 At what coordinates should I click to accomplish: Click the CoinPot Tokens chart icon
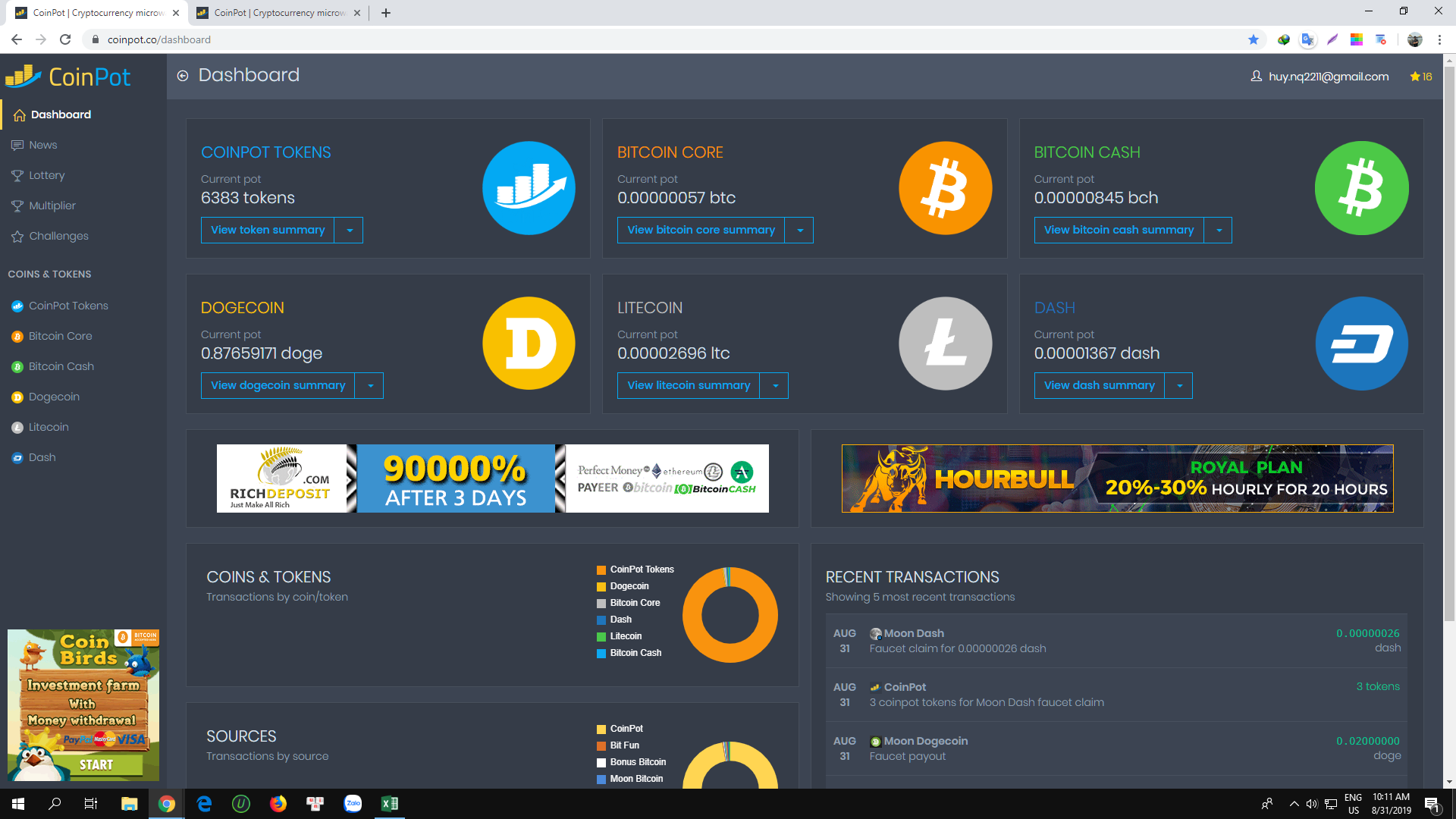(x=529, y=188)
